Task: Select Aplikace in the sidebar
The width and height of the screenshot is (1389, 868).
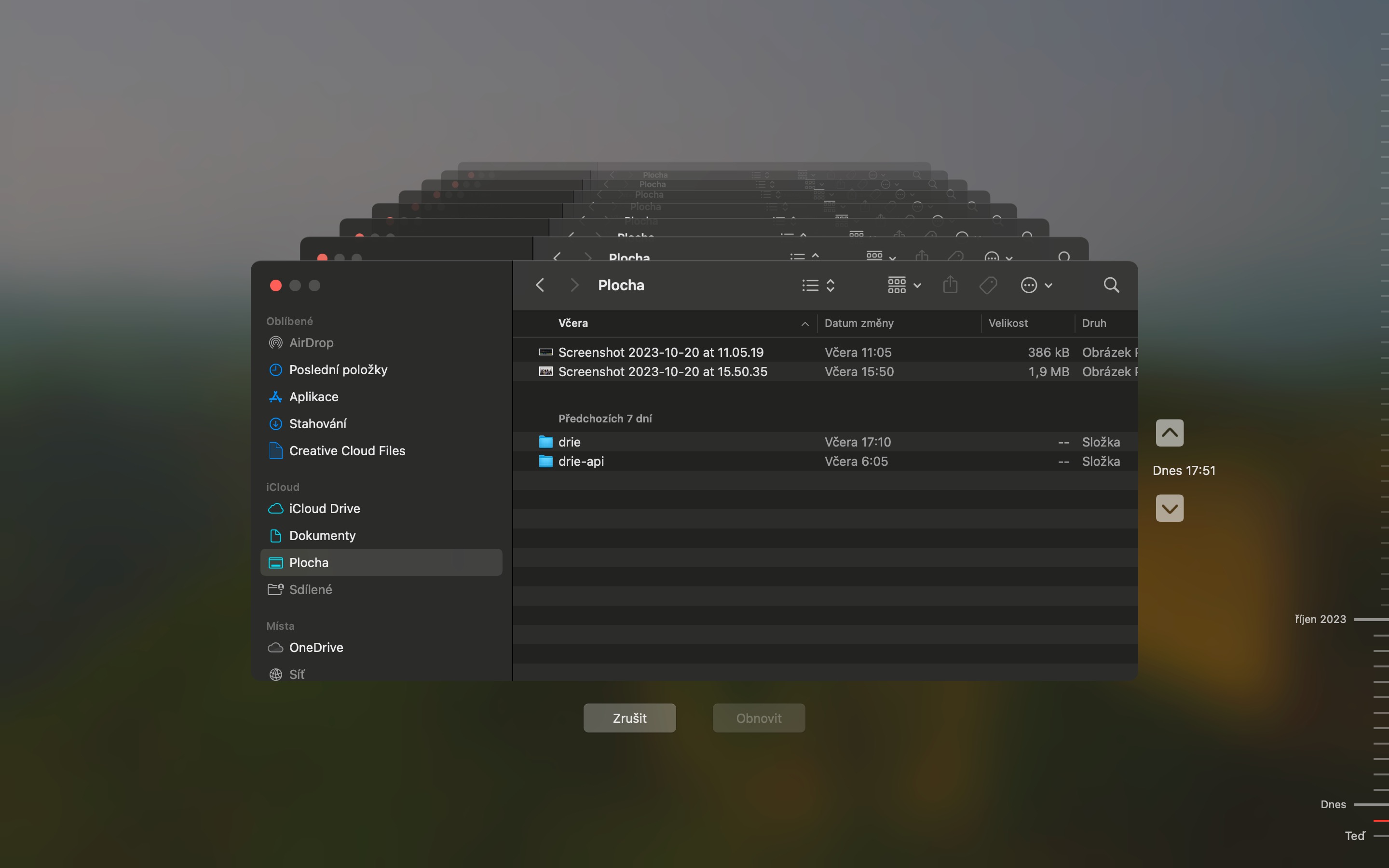Action: coord(314,396)
